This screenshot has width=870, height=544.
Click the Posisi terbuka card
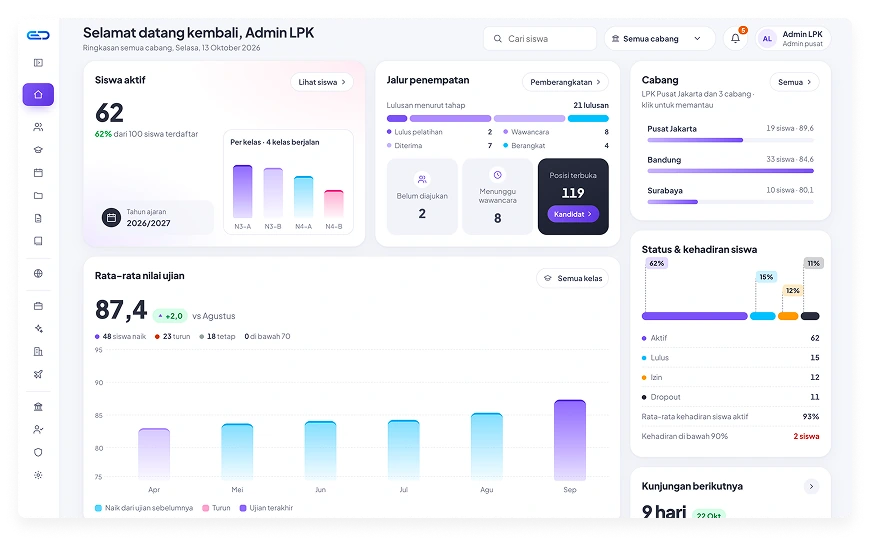[573, 197]
